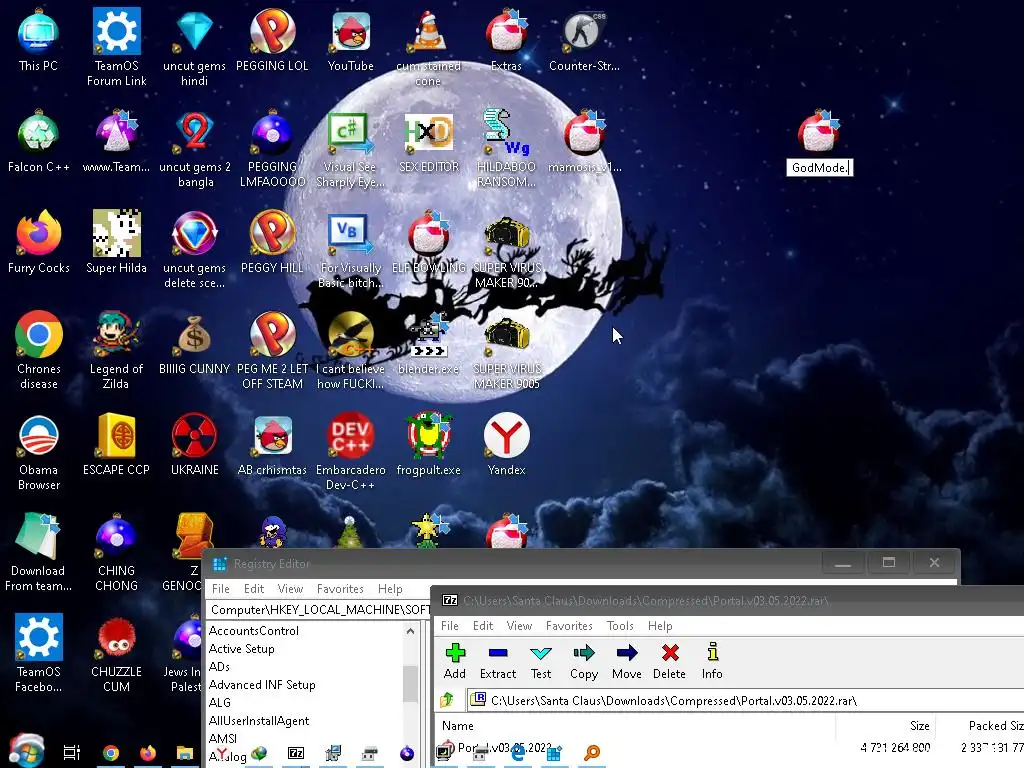Viewport: 1024px width, 768px height.
Task: Open Registry Editor Edit menu
Action: (253, 588)
